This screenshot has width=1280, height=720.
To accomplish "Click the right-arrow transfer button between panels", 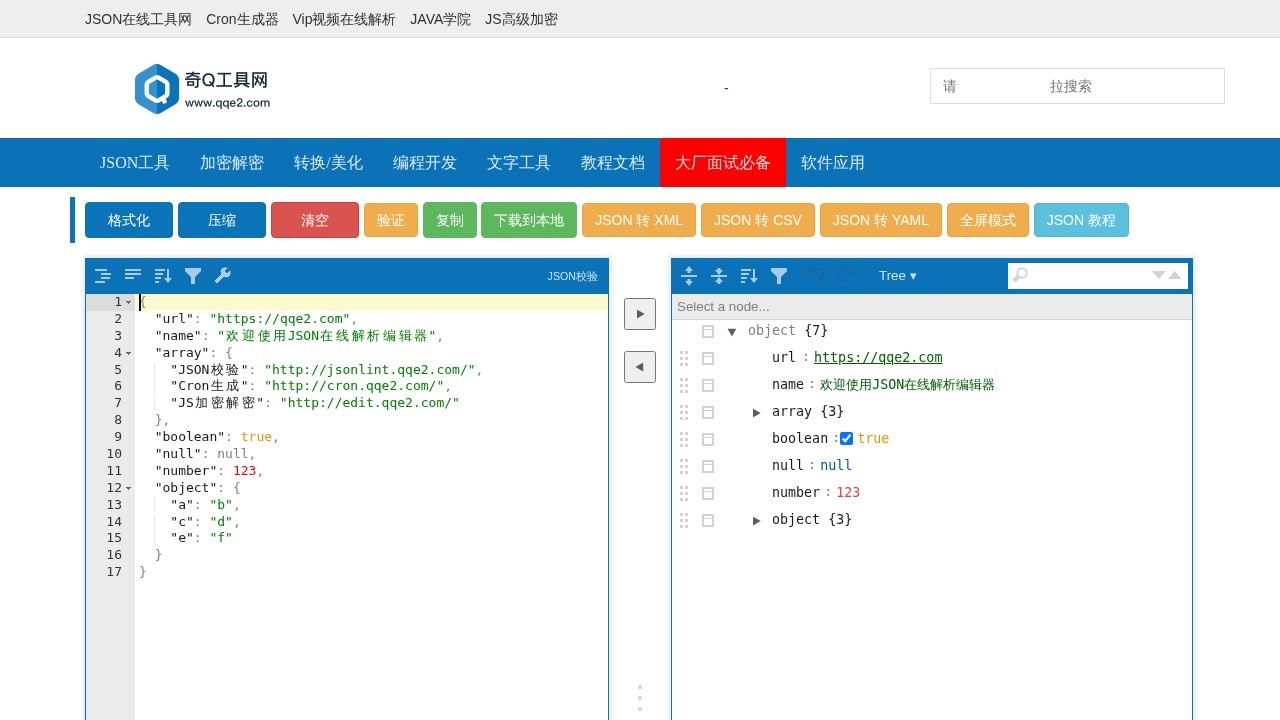I will (640, 313).
